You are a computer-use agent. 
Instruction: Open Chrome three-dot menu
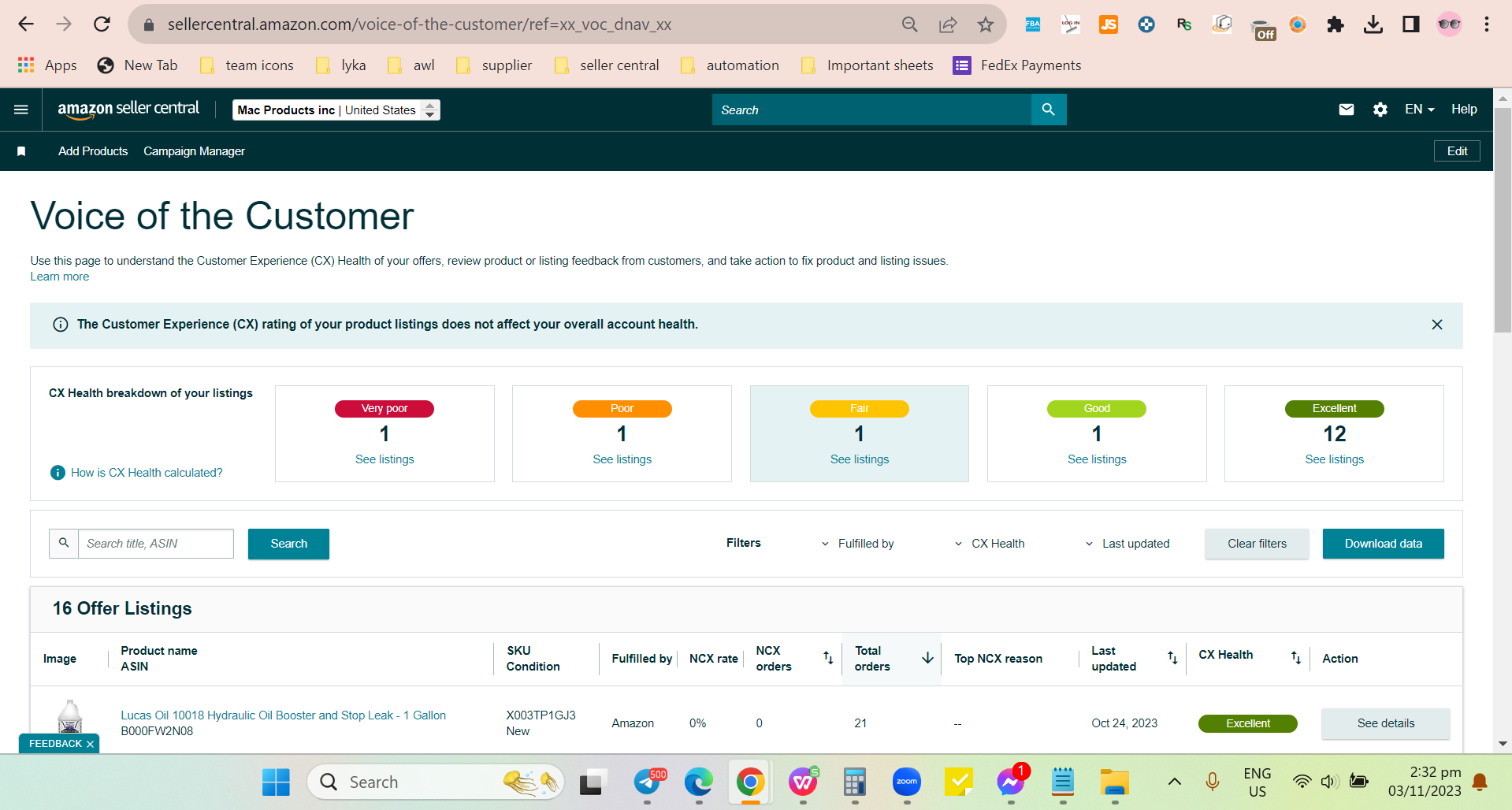pos(1487,24)
